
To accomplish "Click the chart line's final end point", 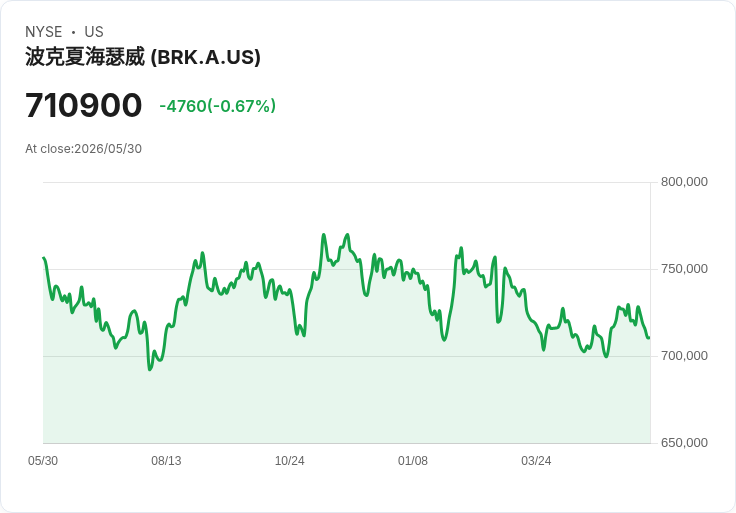I will tap(649, 337).
